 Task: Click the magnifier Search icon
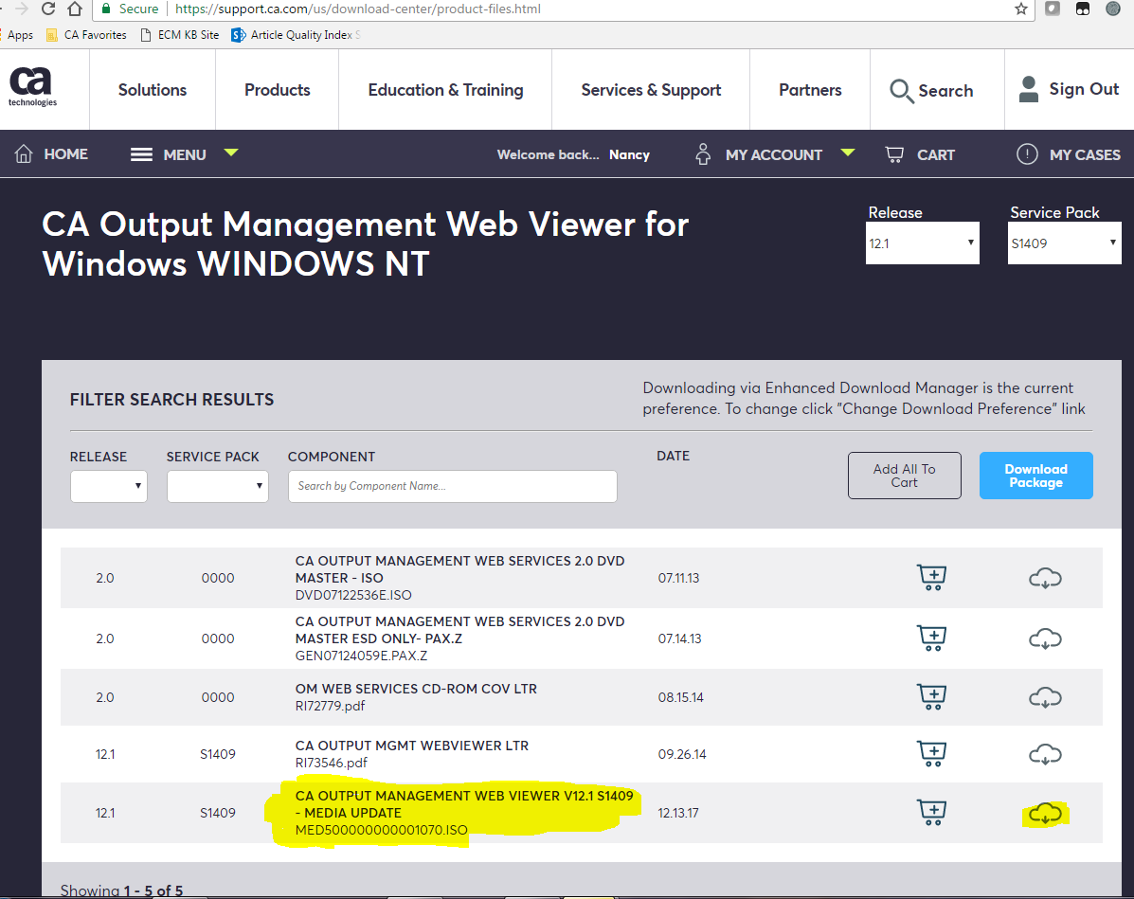(901, 91)
